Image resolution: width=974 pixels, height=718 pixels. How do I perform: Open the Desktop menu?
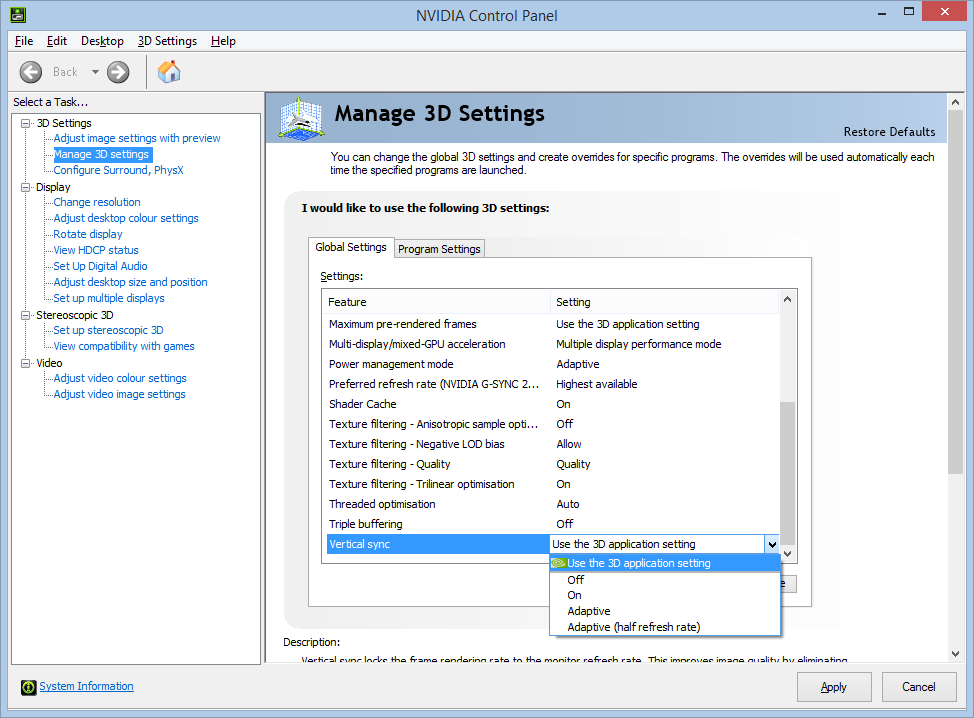pos(102,41)
